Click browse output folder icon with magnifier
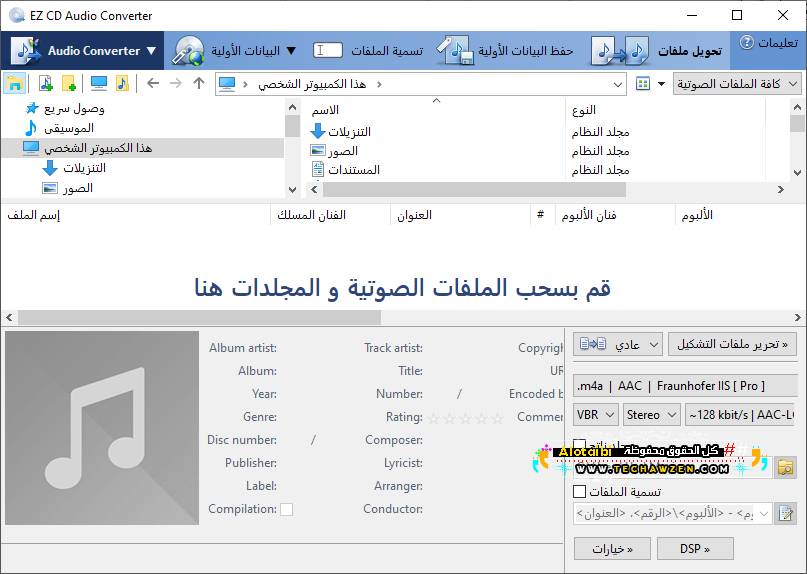This screenshot has height=574, width=807. tap(785, 467)
